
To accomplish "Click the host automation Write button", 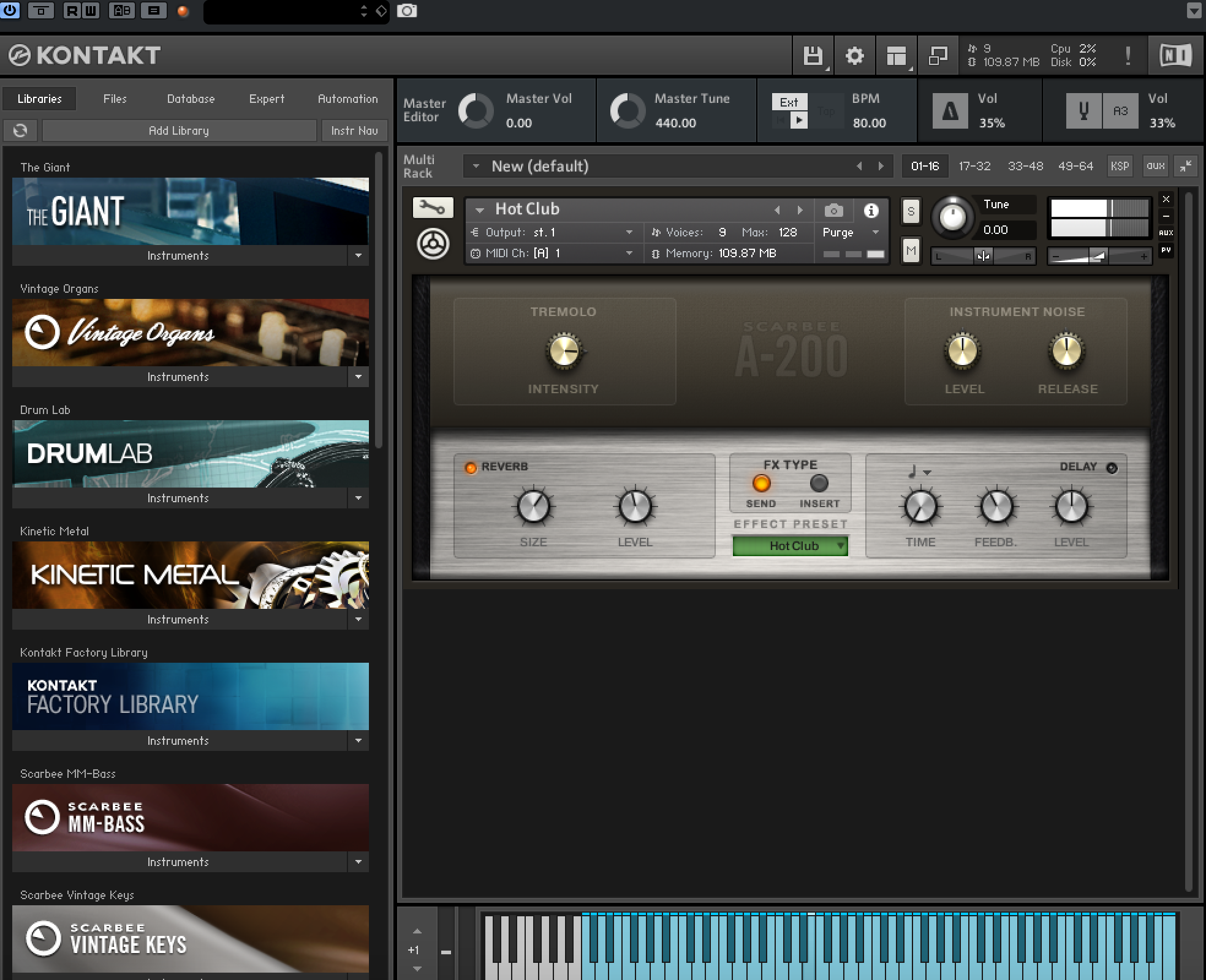I will tap(91, 10).
